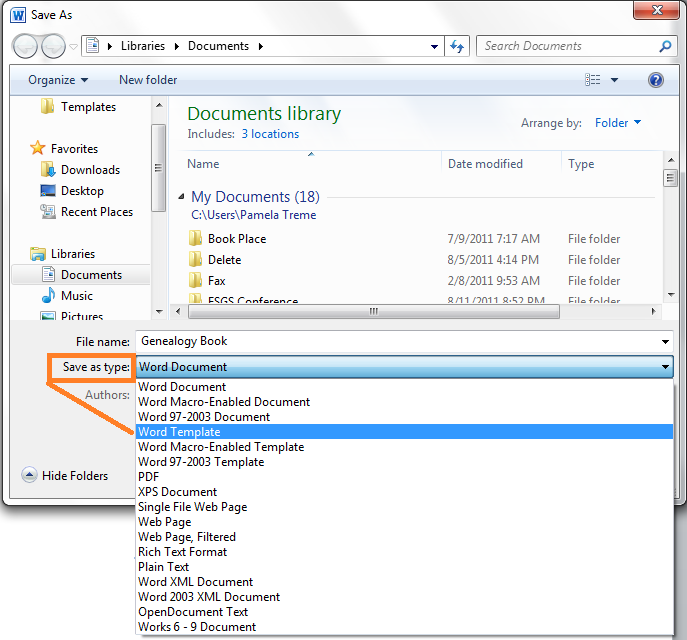687x640 pixels.
Task: Collapse the My Documents group triangle
Action: [x=181, y=197]
